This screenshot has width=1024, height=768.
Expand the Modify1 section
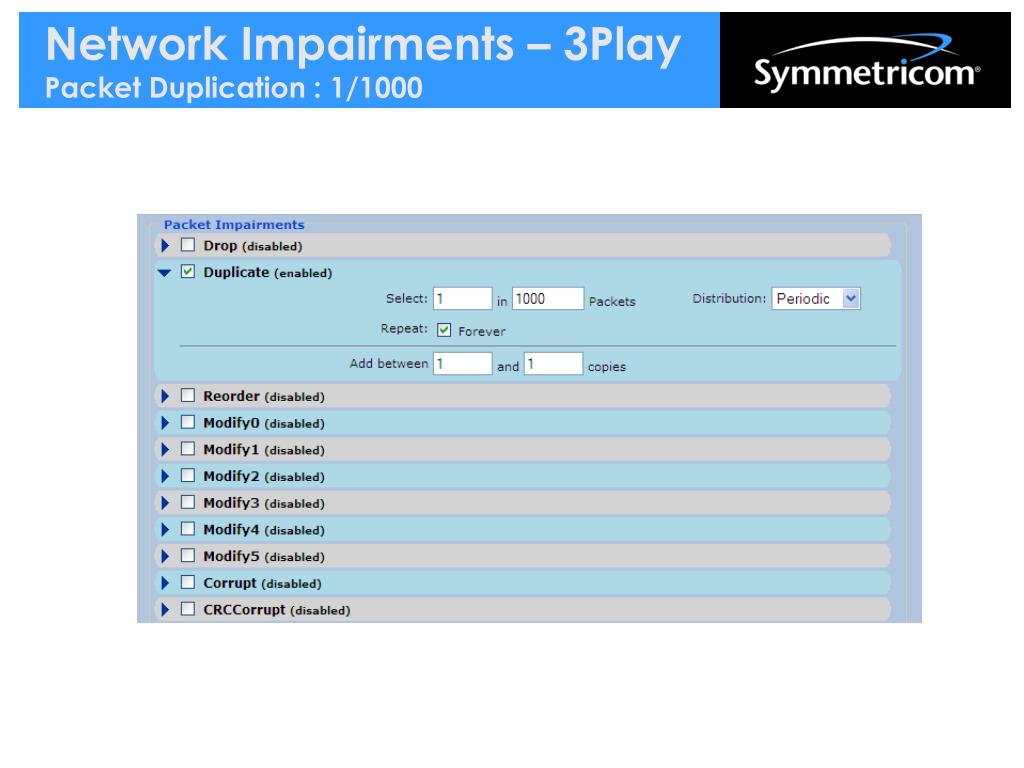click(x=165, y=449)
